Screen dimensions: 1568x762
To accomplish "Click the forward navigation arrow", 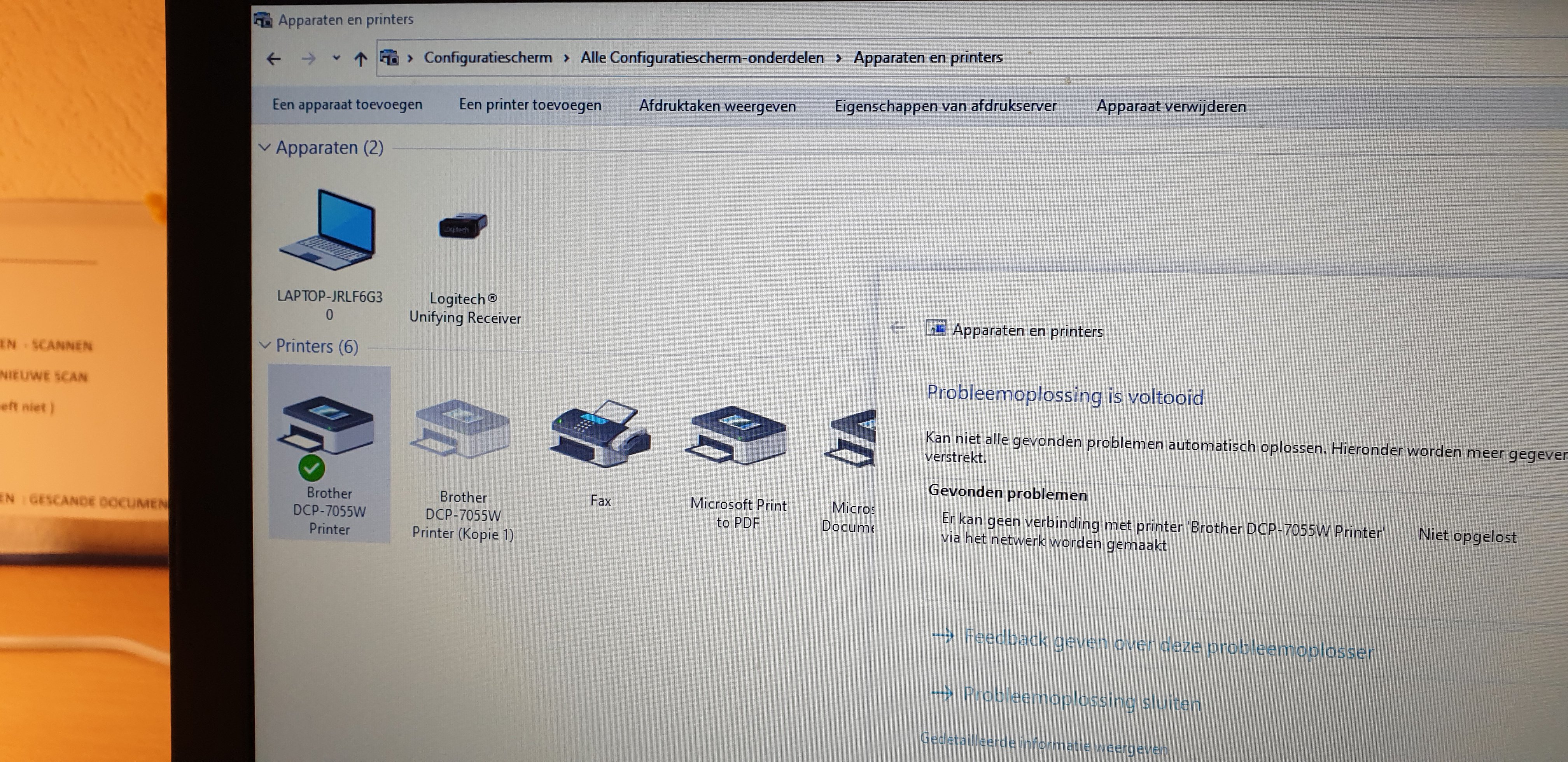I will click(309, 58).
